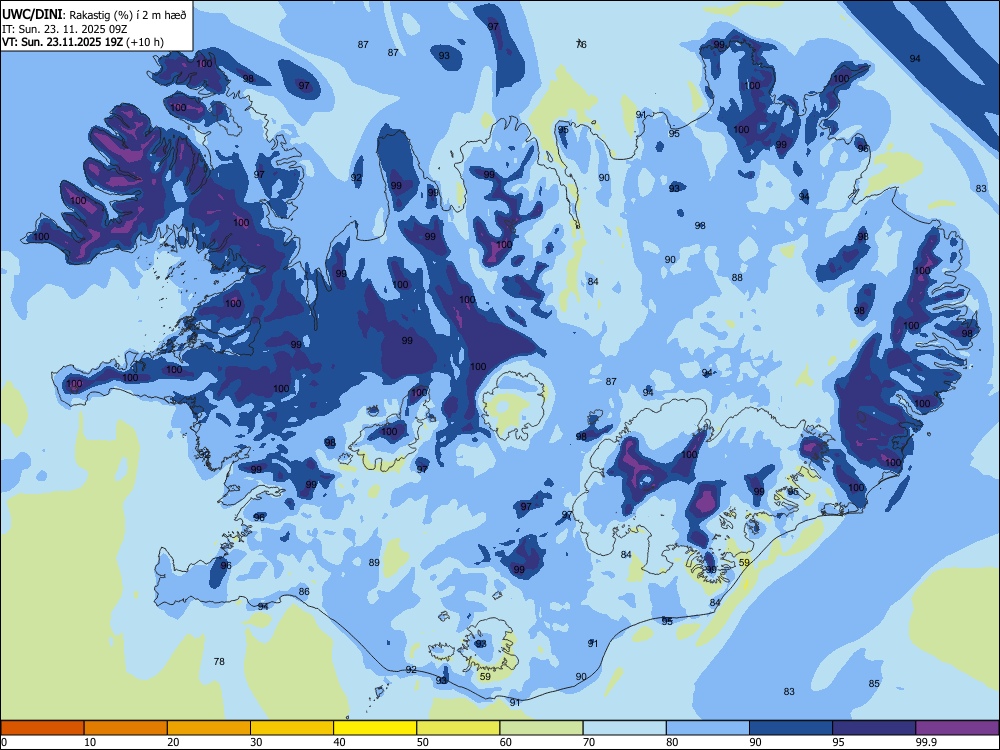The width and height of the screenshot is (1000, 750).
Task: Click the valid time line "VT: Sun. 23.11.2025 19Z"
Action: tap(62, 43)
